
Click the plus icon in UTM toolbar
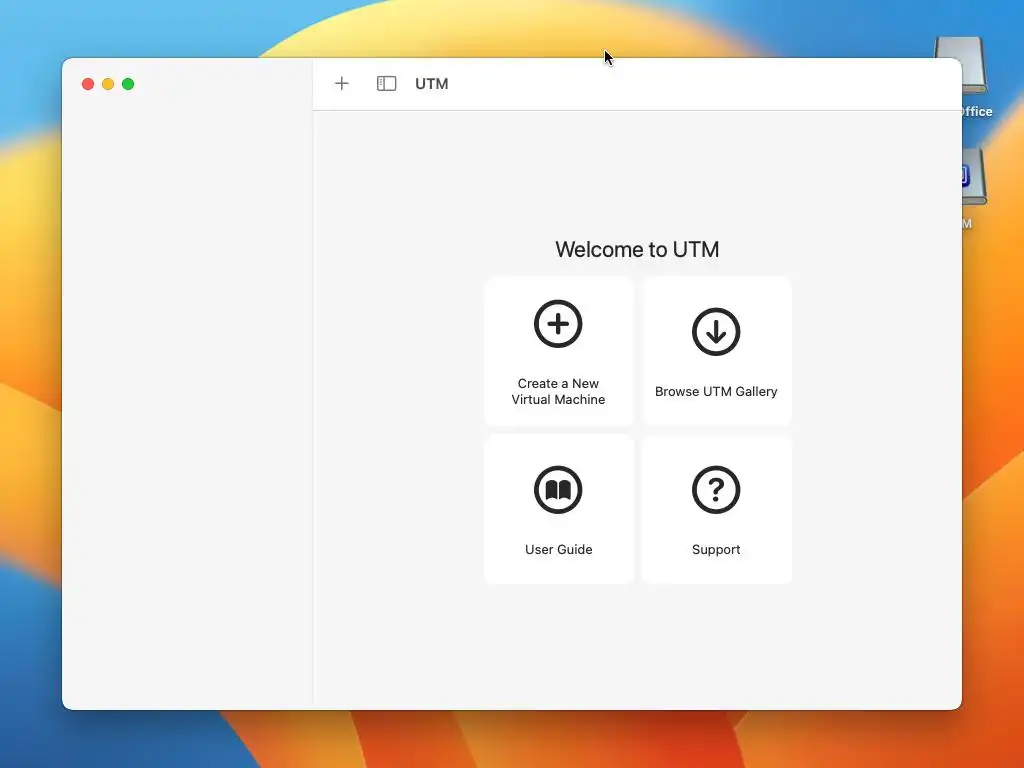click(x=342, y=84)
